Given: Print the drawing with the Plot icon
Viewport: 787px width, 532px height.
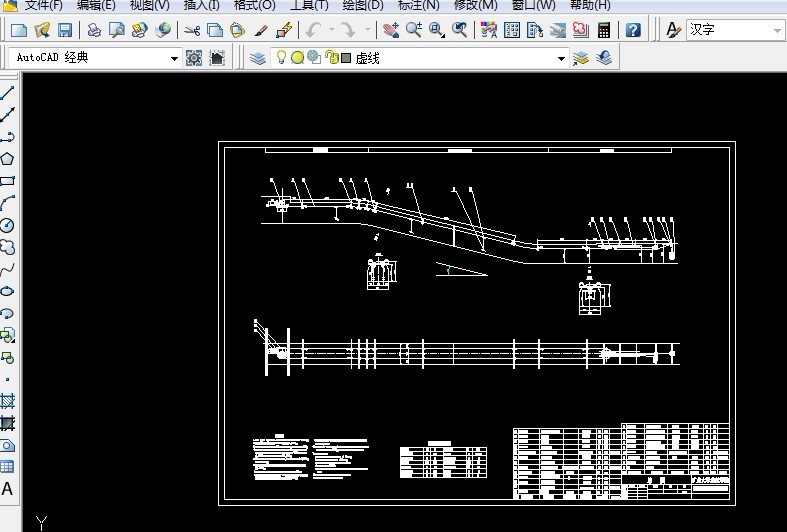Looking at the screenshot, I should (94, 30).
